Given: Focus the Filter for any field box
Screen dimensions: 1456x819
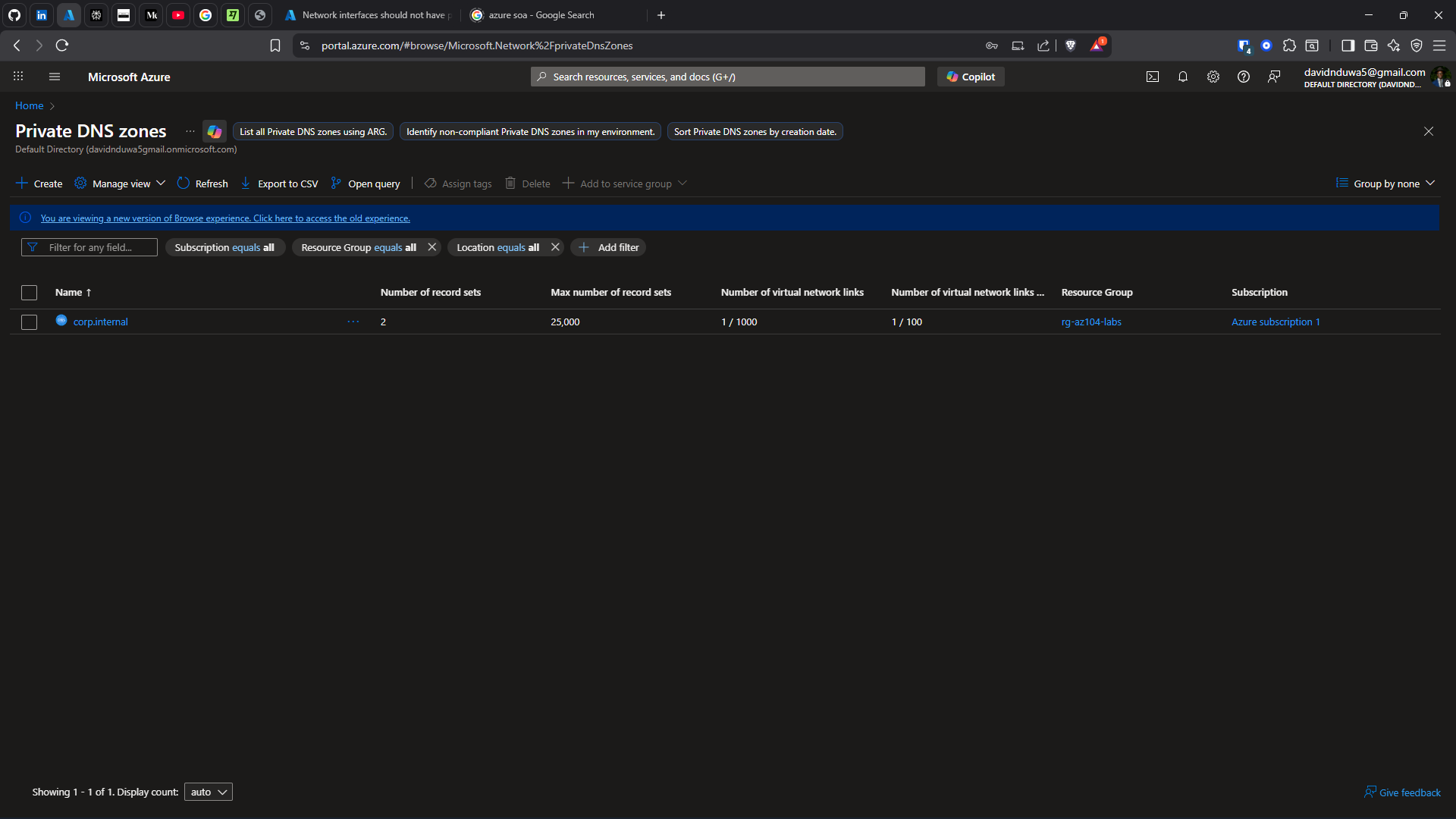Looking at the screenshot, I should coord(89,247).
